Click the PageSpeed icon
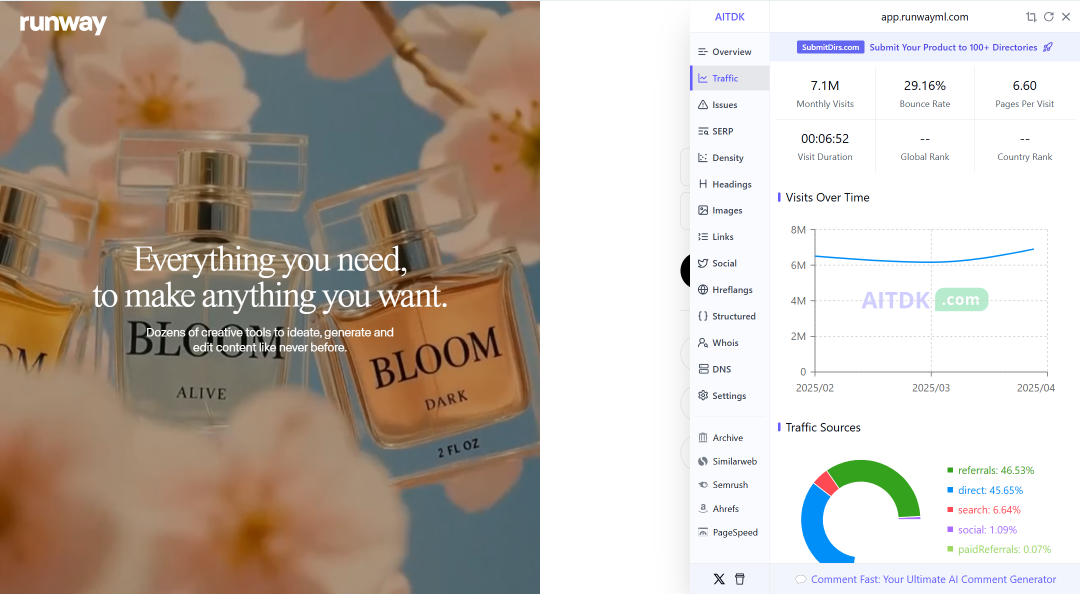 (703, 532)
